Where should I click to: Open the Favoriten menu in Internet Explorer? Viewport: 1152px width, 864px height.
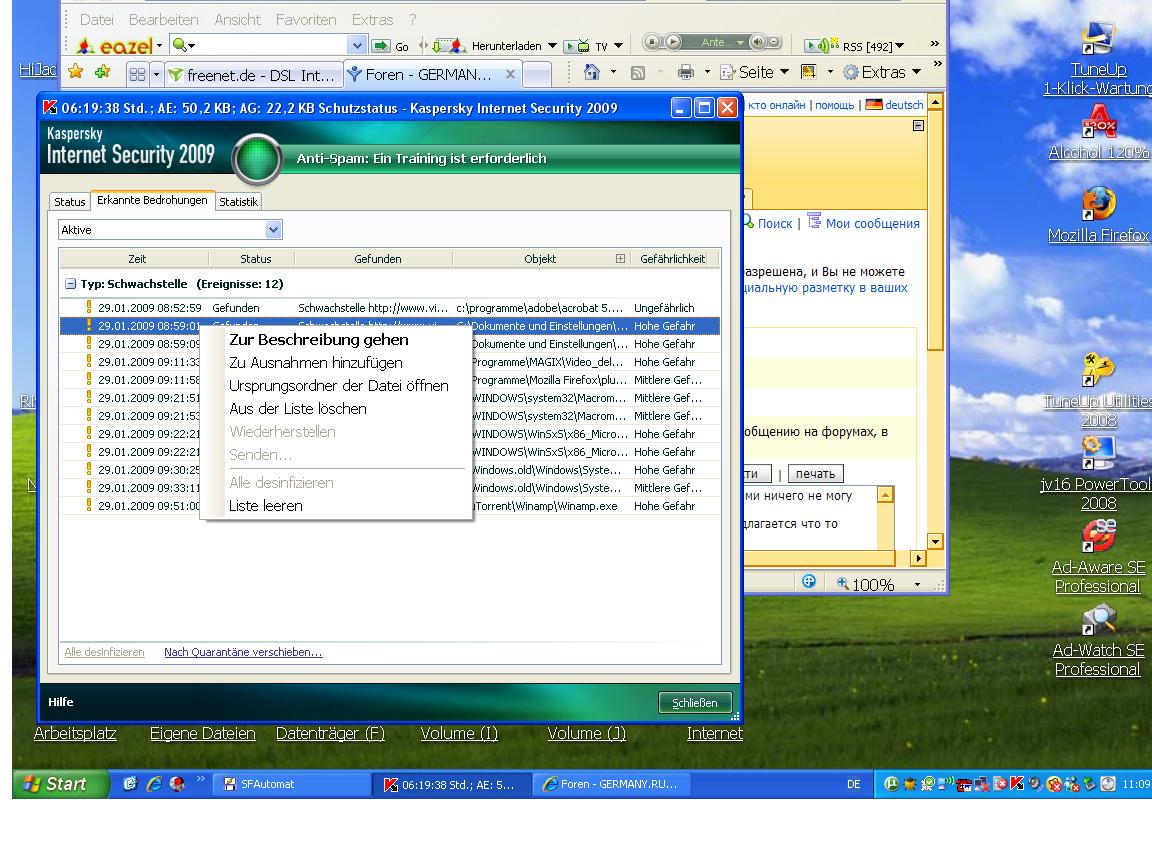[x=306, y=20]
